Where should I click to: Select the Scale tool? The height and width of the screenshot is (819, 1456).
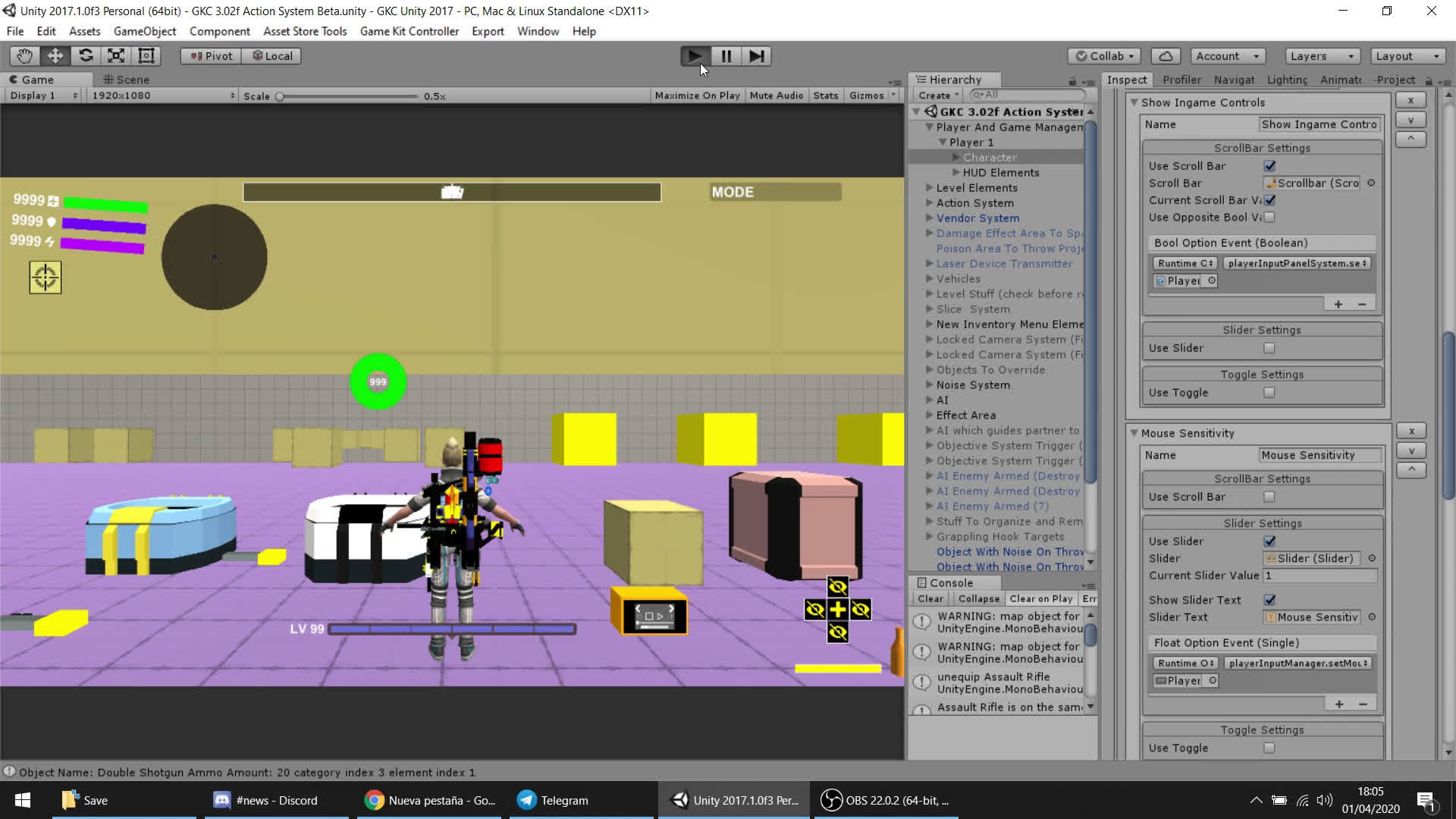click(x=116, y=56)
